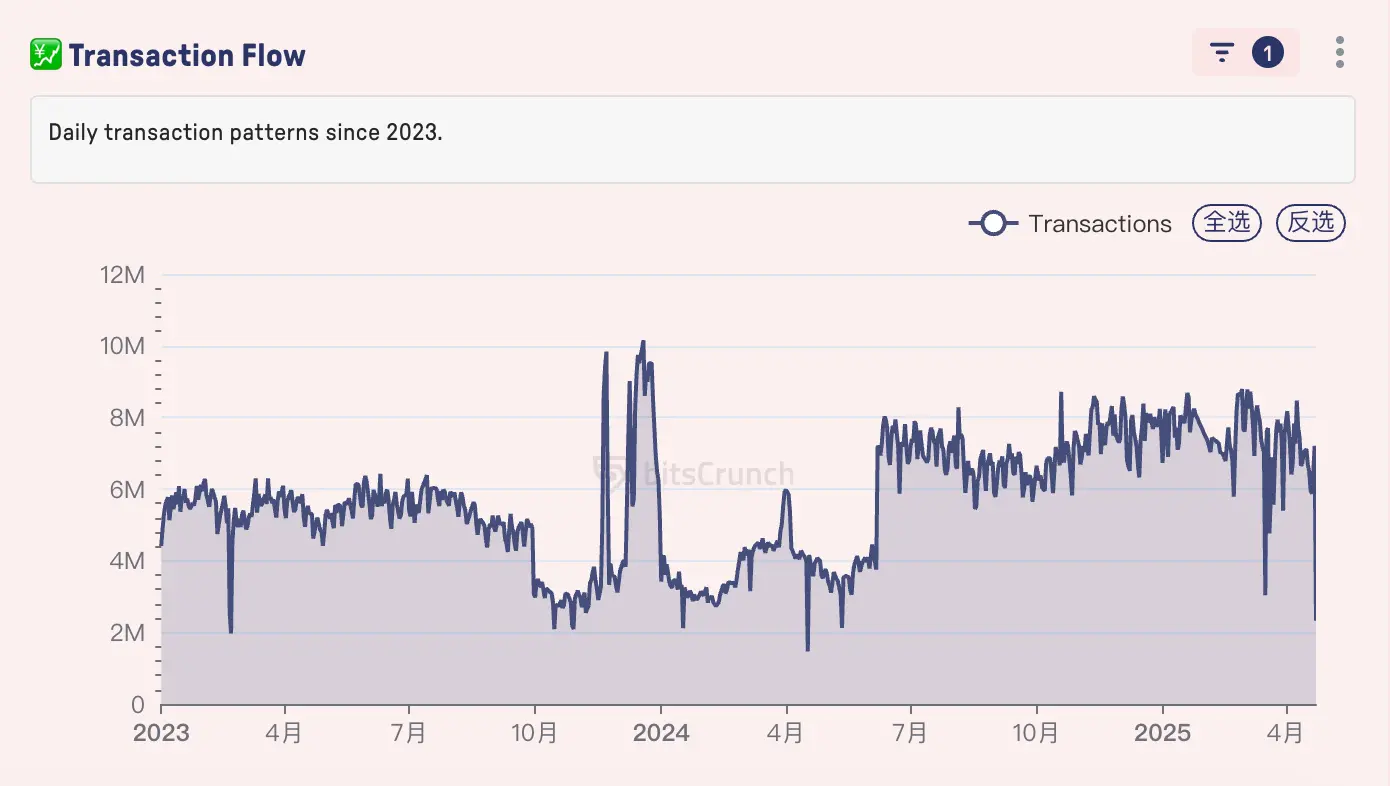Click the Transactions legend circle marker
The image size is (1390, 786).
click(993, 224)
